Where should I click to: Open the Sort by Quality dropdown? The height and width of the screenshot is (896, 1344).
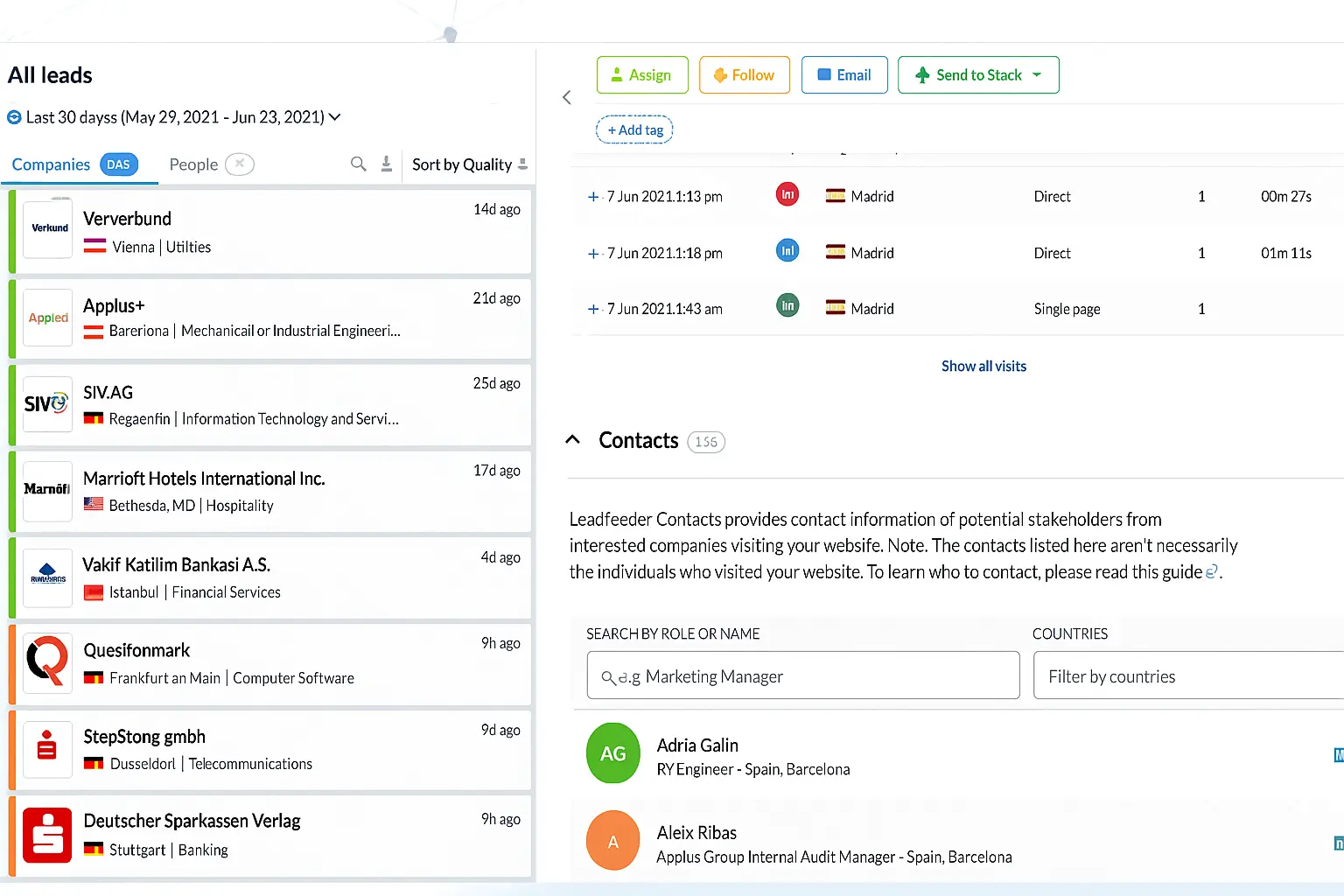469,164
